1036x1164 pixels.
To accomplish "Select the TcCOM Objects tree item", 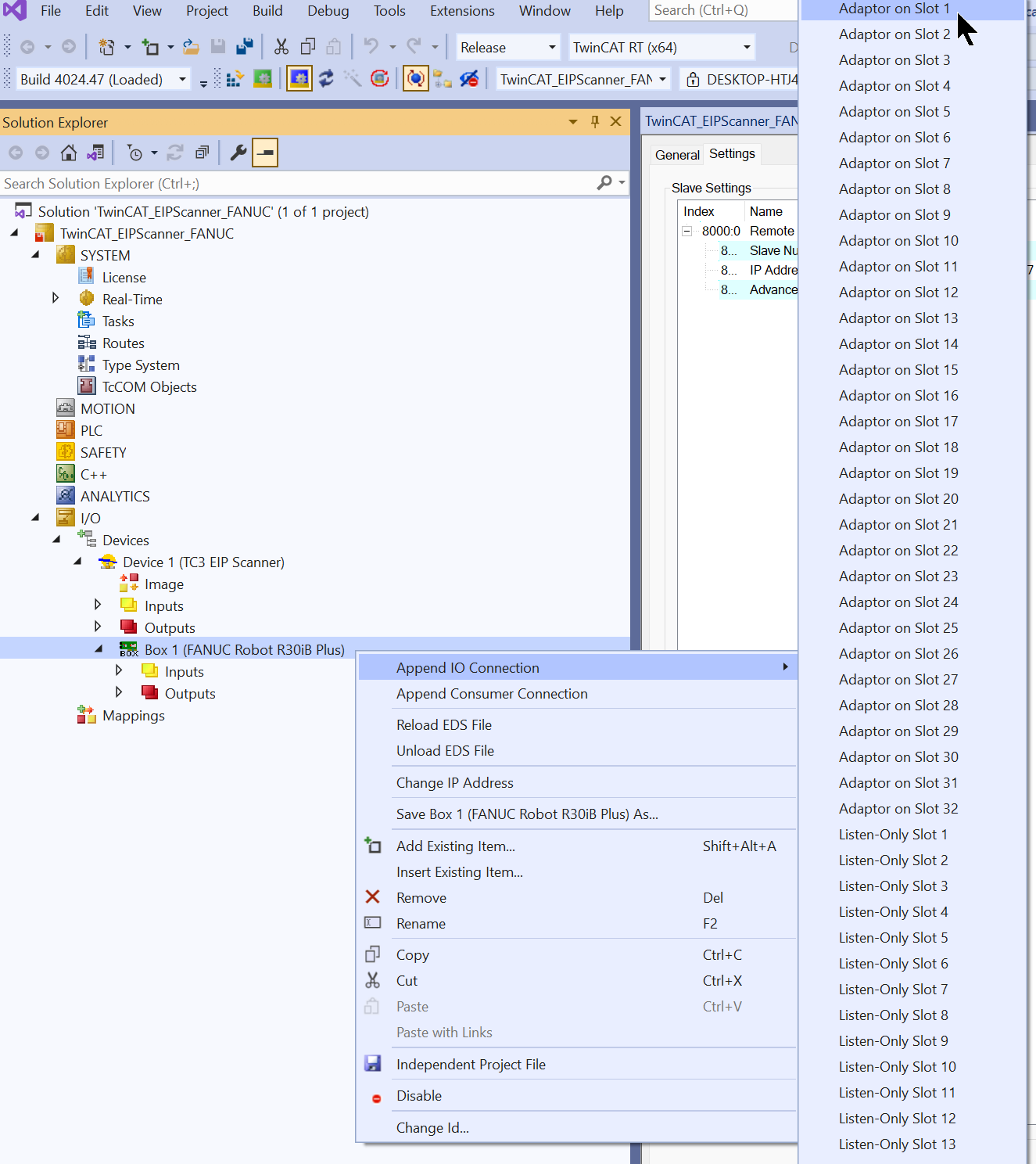I will [x=149, y=386].
